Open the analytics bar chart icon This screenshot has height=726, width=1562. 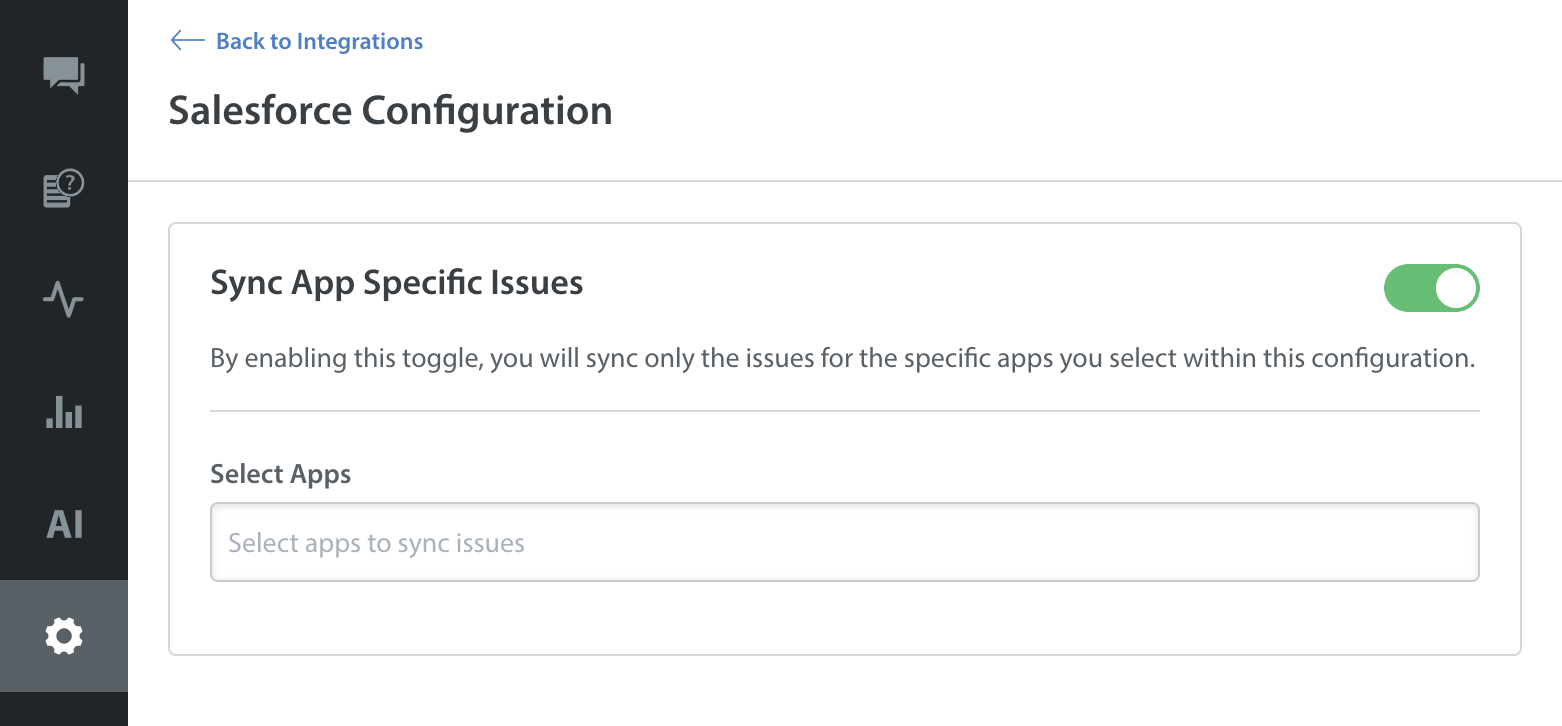pyautogui.click(x=64, y=412)
